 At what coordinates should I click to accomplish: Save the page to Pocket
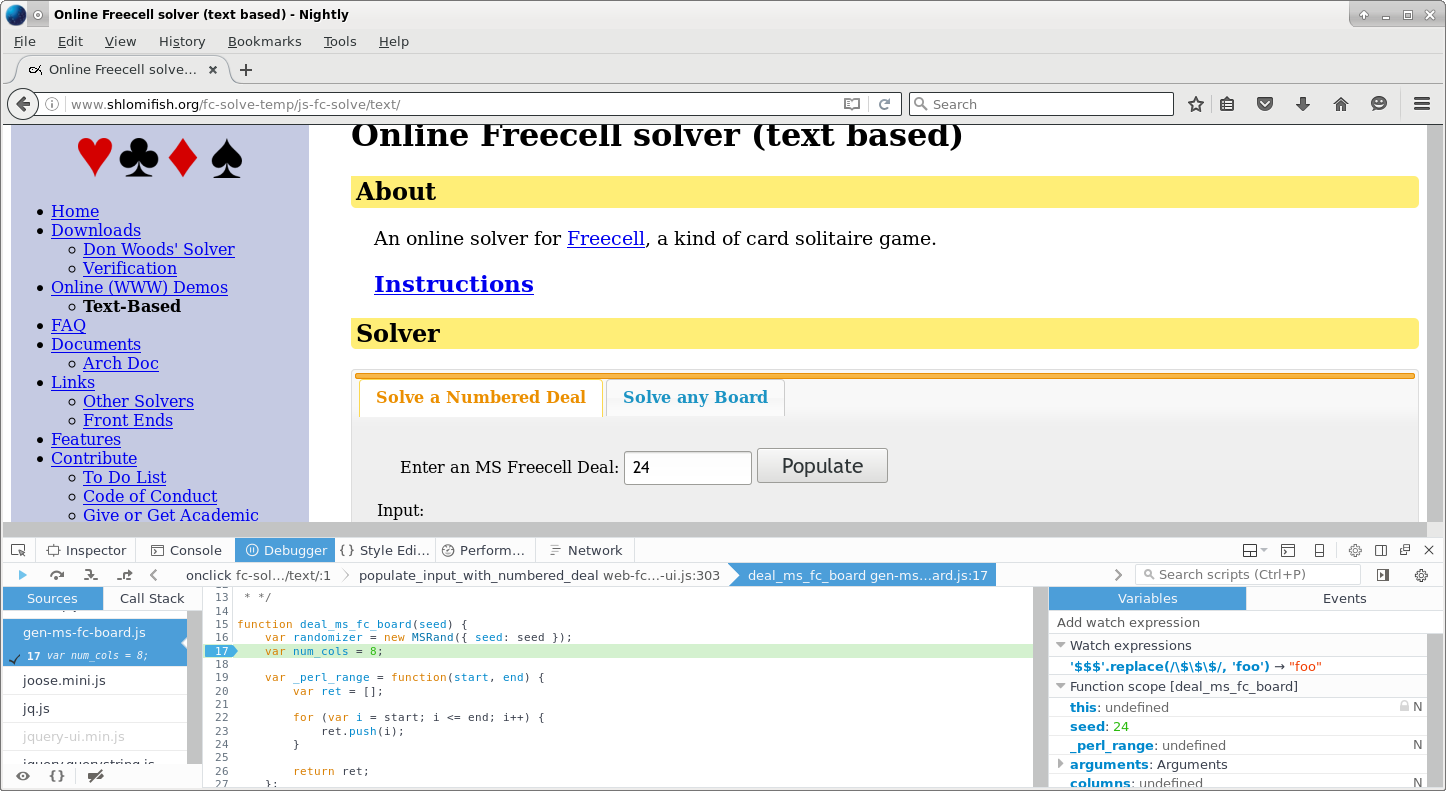1264,104
